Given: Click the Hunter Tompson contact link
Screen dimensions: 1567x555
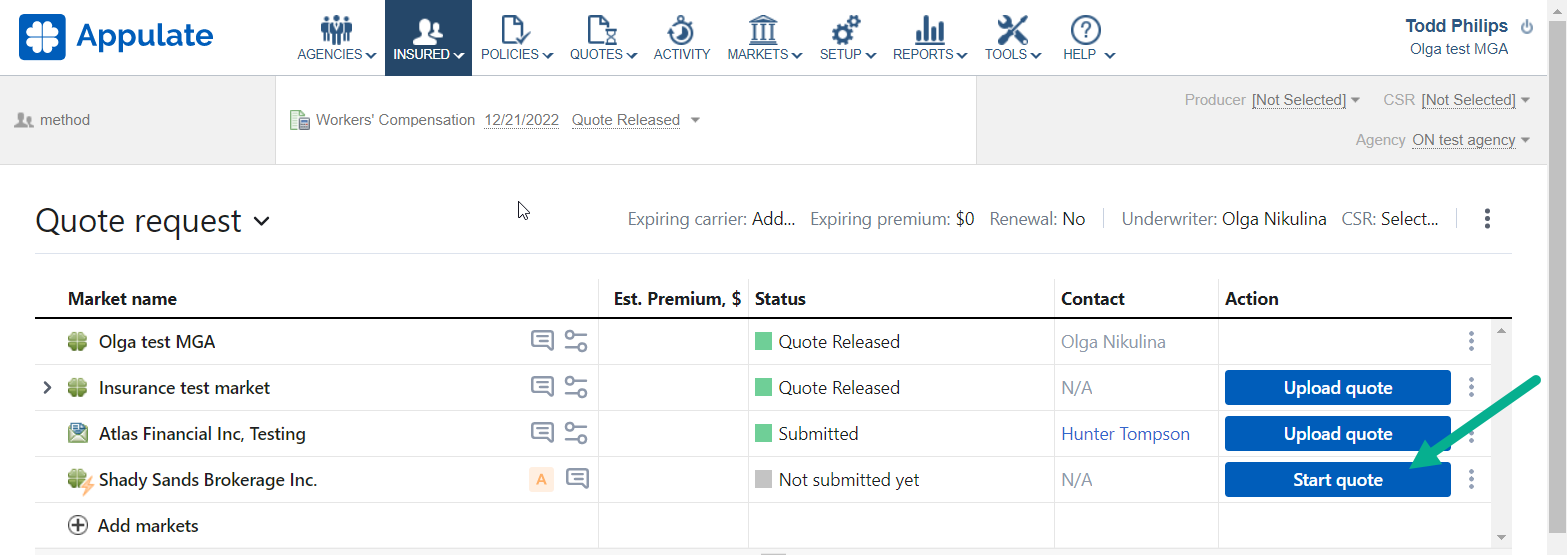Looking at the screenshot, I should pos(1125,434).
